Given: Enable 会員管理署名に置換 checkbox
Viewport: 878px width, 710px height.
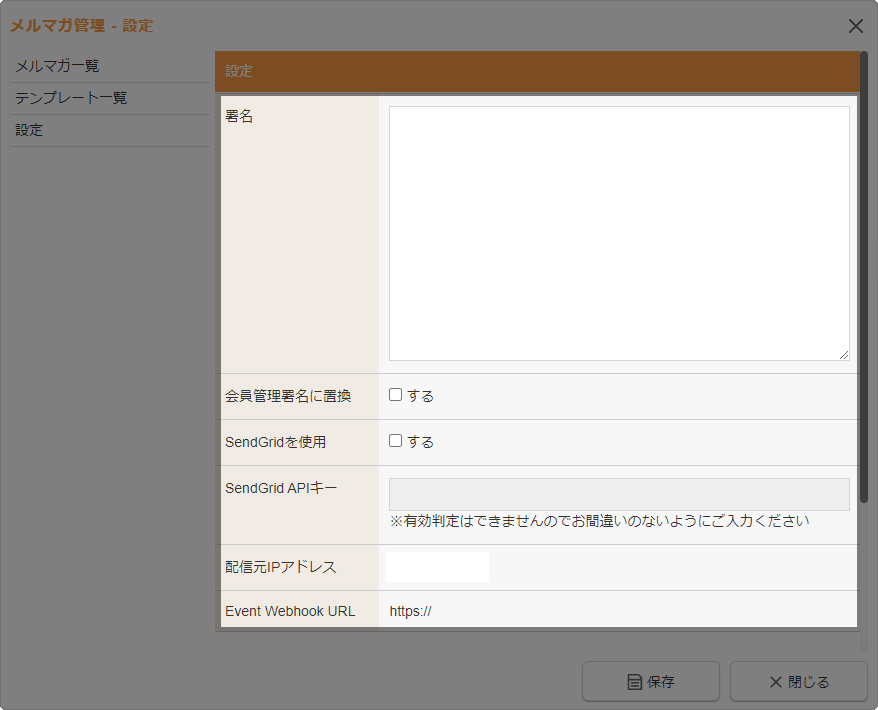Looking at the screenshot, I should coord(395,395).
